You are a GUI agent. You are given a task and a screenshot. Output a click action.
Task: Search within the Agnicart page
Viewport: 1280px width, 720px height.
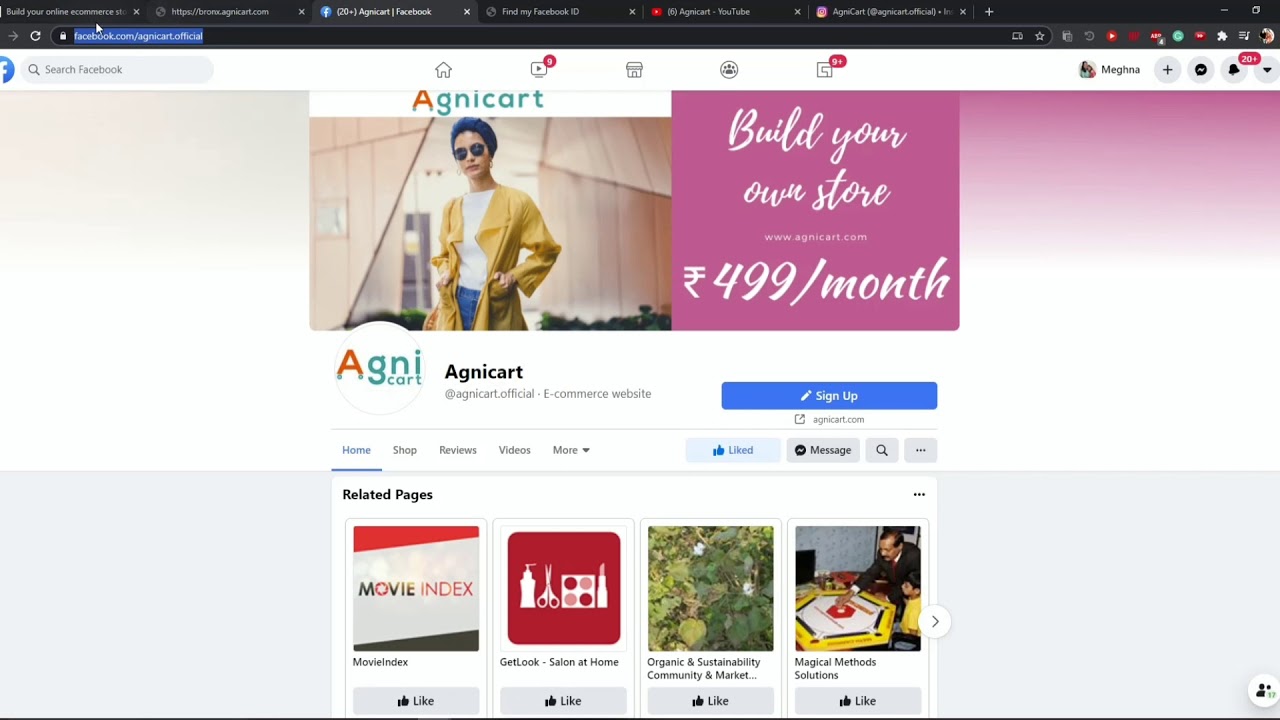point(882,450)
